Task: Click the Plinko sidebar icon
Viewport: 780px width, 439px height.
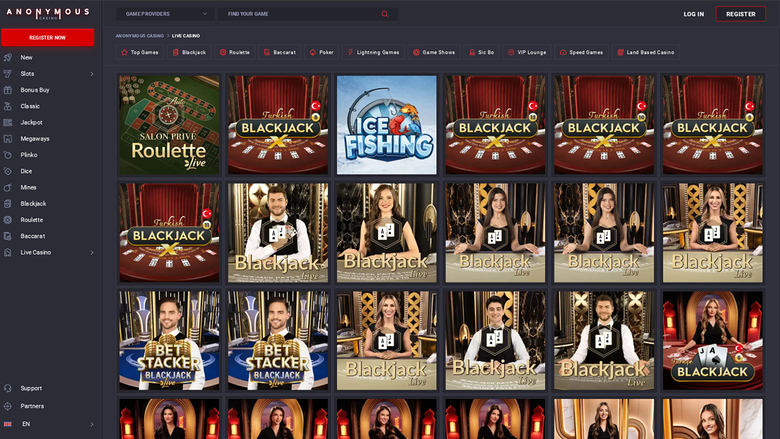Action: pos(7,155)
